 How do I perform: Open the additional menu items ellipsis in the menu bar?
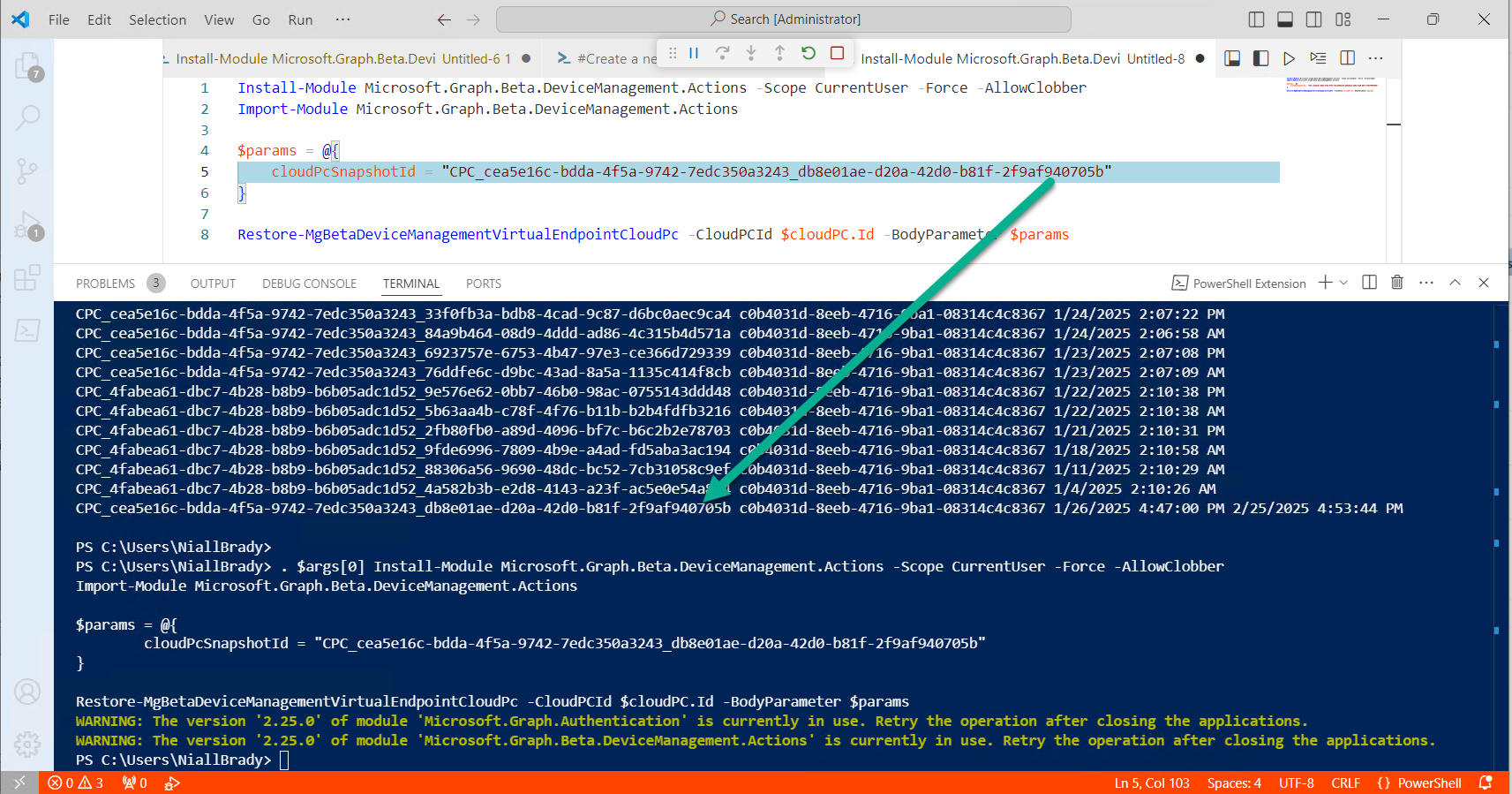point(342,19)
